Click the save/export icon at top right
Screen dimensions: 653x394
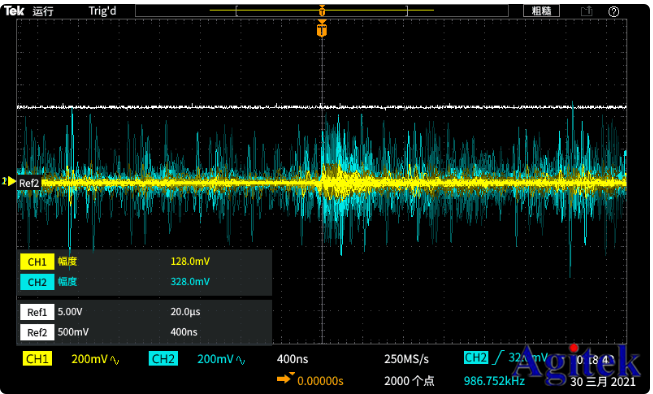[x=586, y=11]
